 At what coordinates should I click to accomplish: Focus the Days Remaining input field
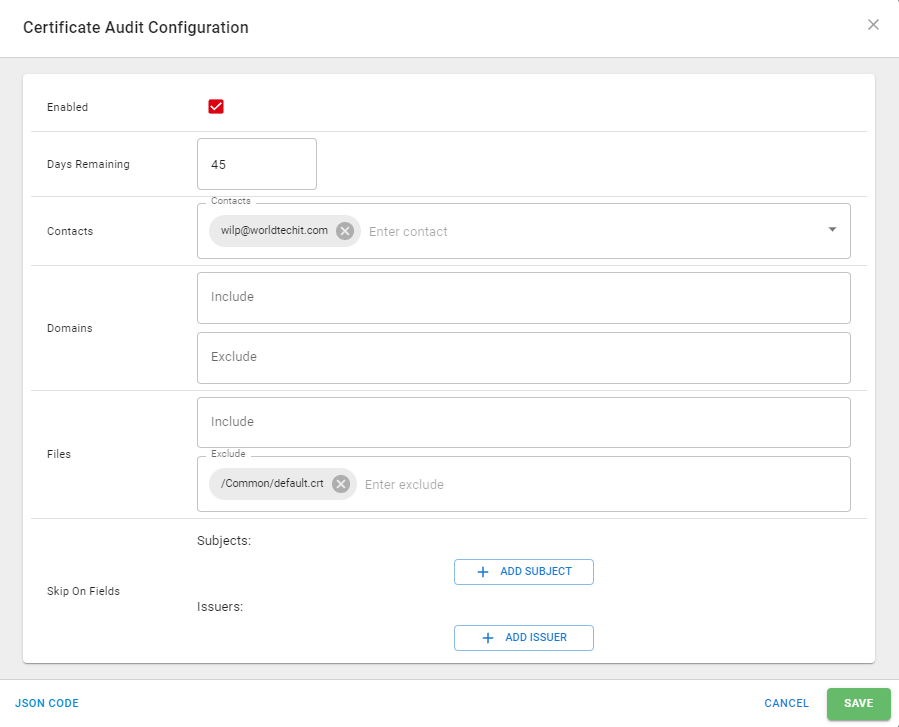[x=257, y=164]
